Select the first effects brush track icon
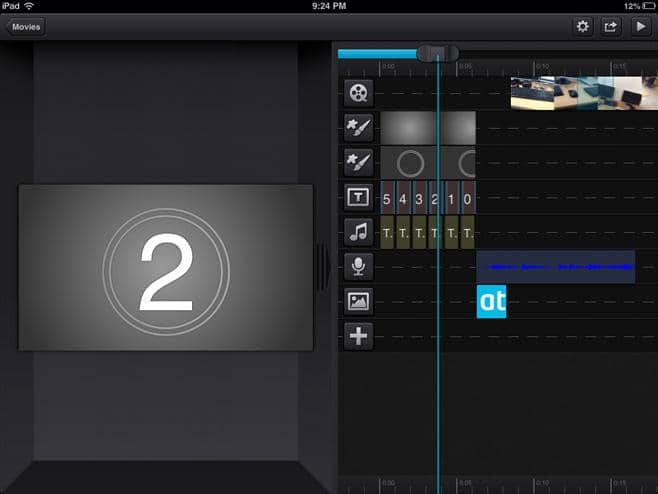The height and width of the screenshot is (494, 658). [x=358, y=128]
